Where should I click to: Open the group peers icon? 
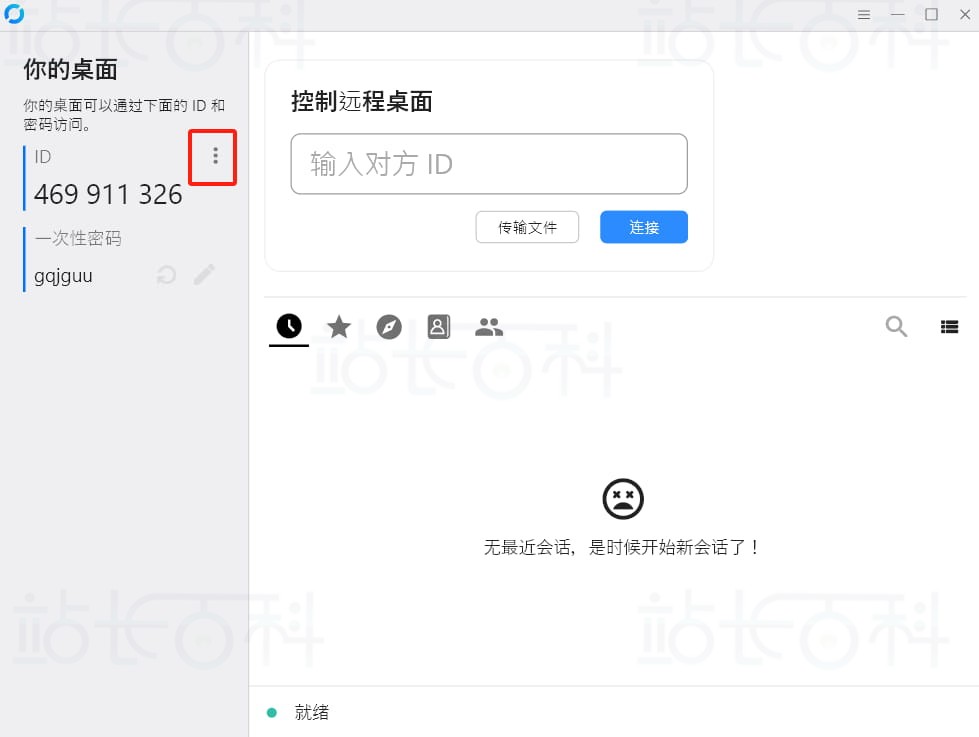(x=489, y=326)
